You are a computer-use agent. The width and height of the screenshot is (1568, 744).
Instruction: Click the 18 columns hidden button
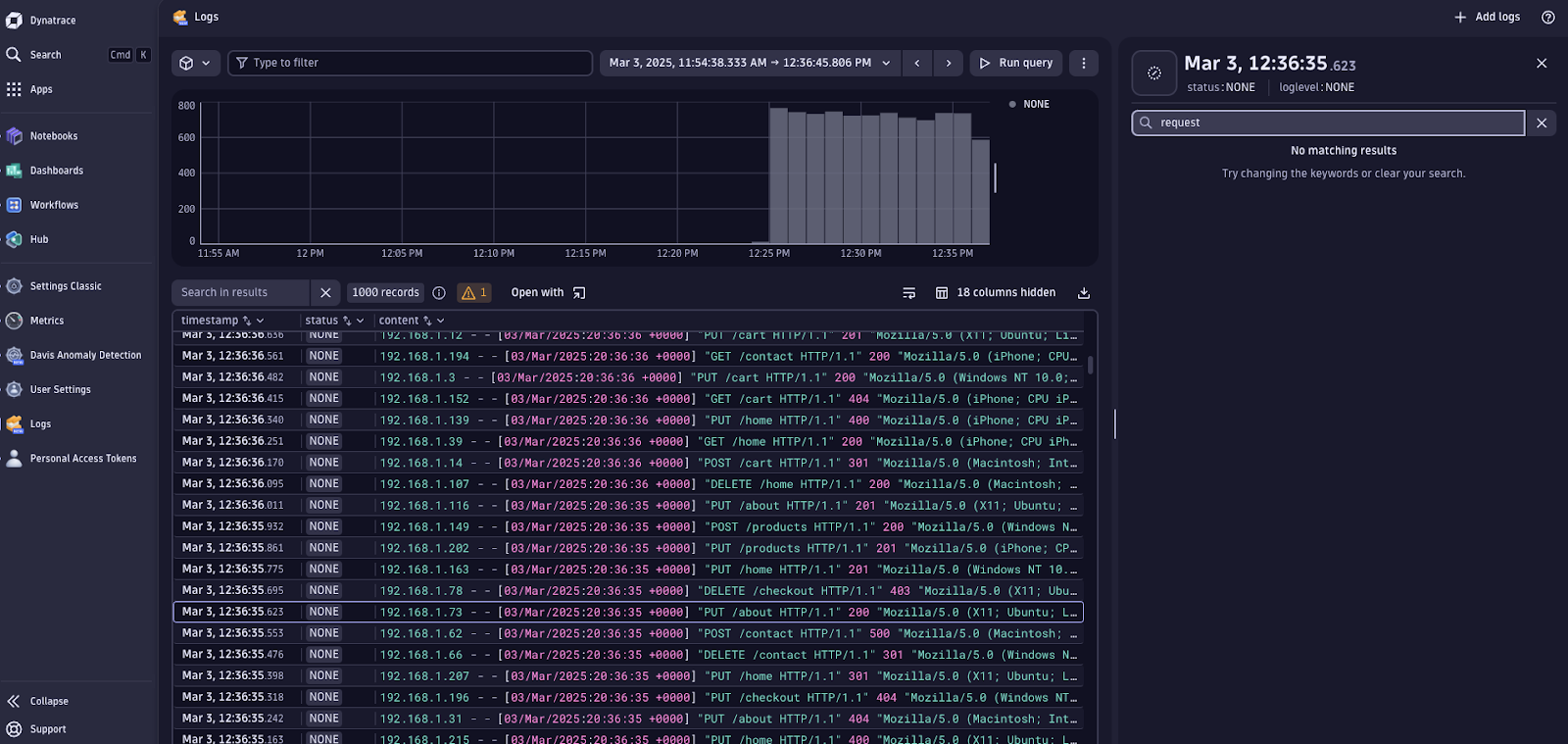[996, 293]
